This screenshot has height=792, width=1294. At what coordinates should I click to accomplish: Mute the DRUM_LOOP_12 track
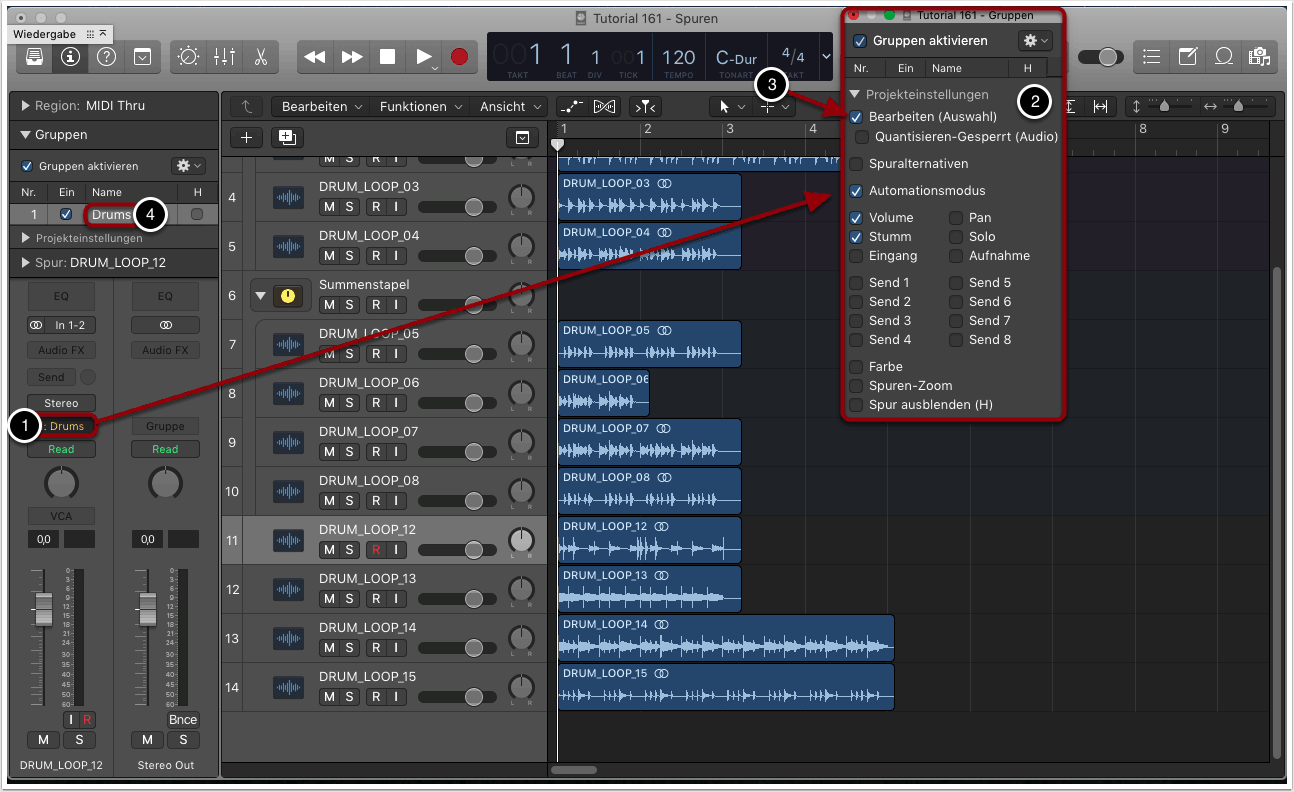pos(329,549)
